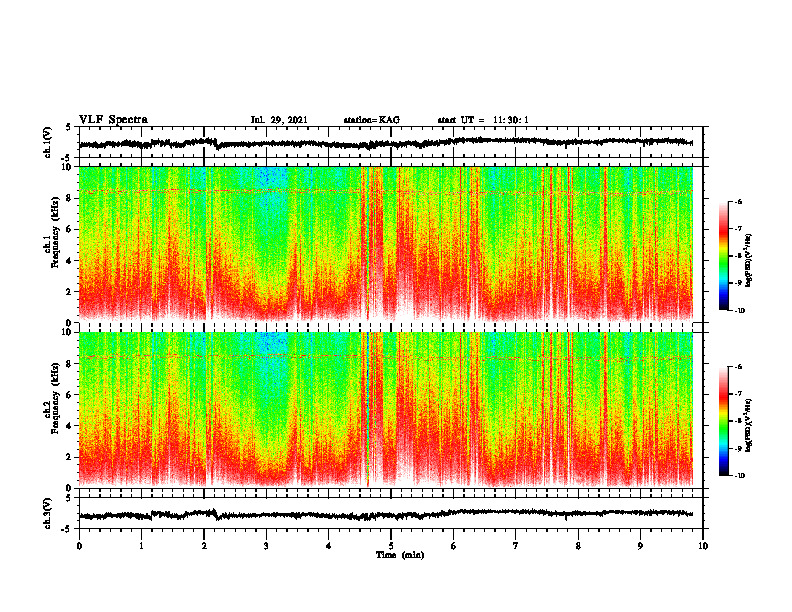This screenshot has width=792, height=612.
Task: Click the ch.2 spectrogram panel
Action: coord(386,410)
